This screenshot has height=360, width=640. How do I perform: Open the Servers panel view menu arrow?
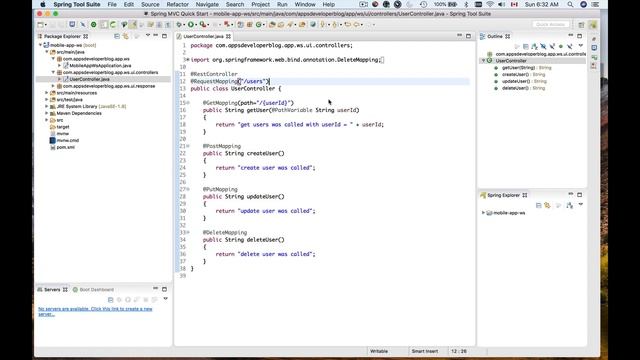(165, 299)
